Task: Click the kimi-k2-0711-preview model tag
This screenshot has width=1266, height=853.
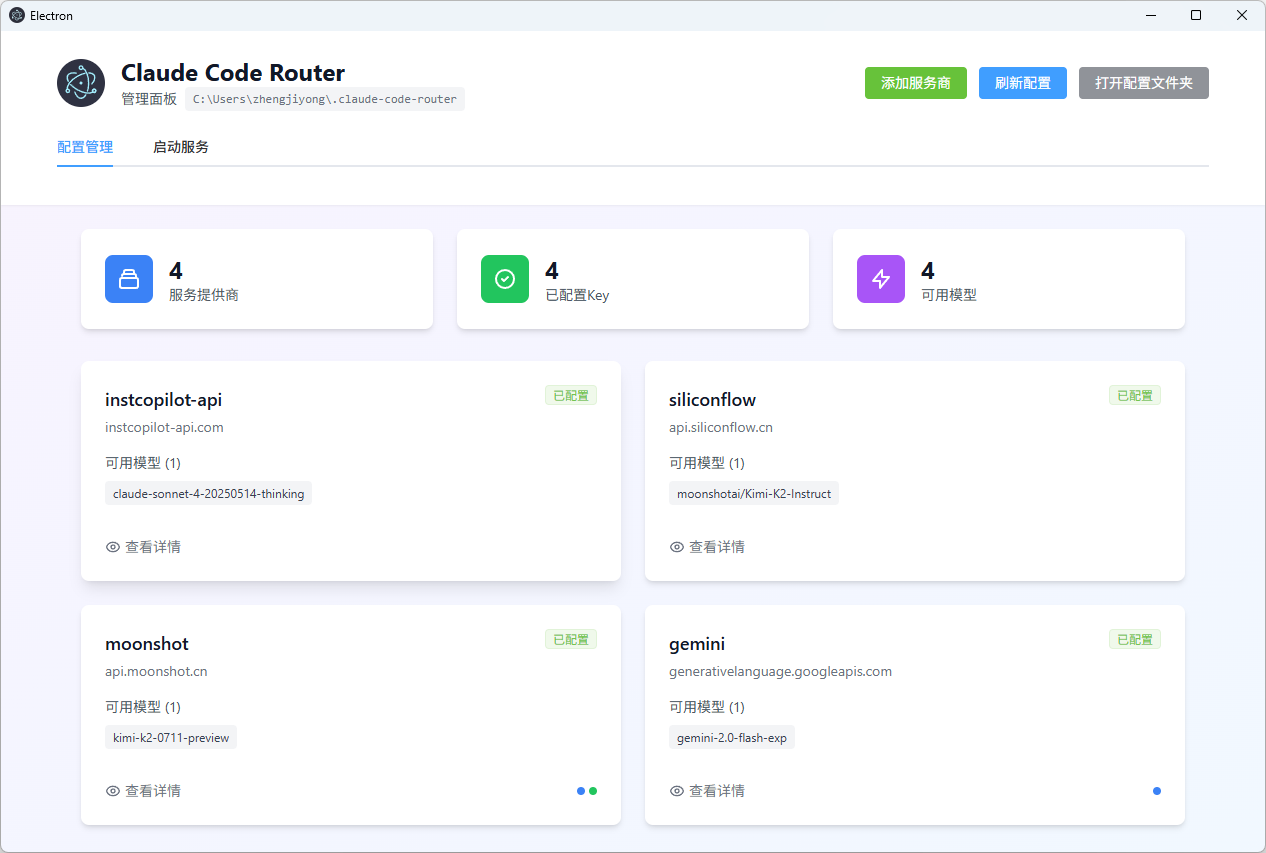Action: tap(171, 737)
